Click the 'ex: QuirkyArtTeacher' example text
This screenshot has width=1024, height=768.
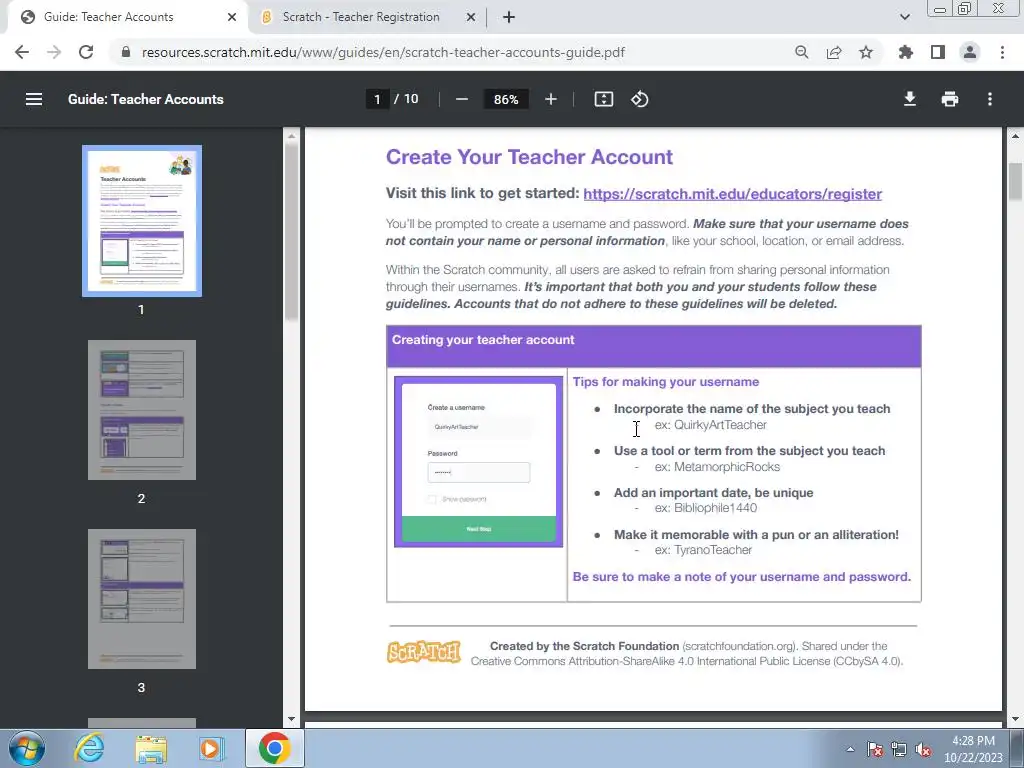[711, 425]
